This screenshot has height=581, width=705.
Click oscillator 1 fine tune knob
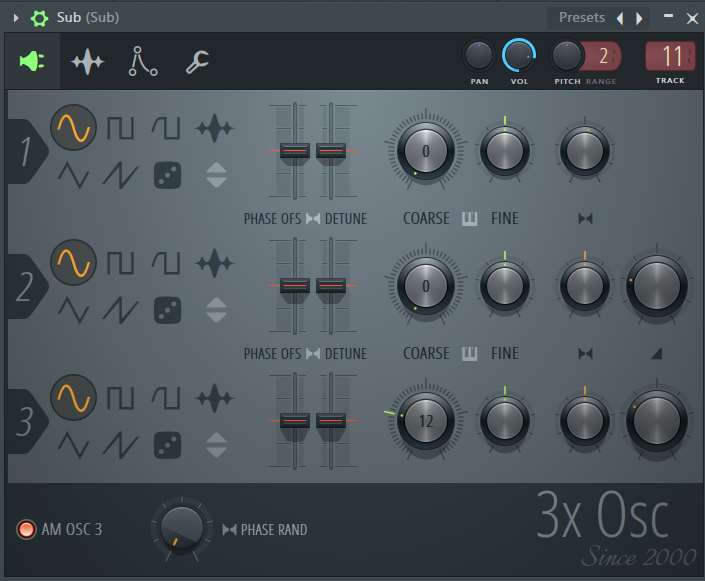point(504,151)
